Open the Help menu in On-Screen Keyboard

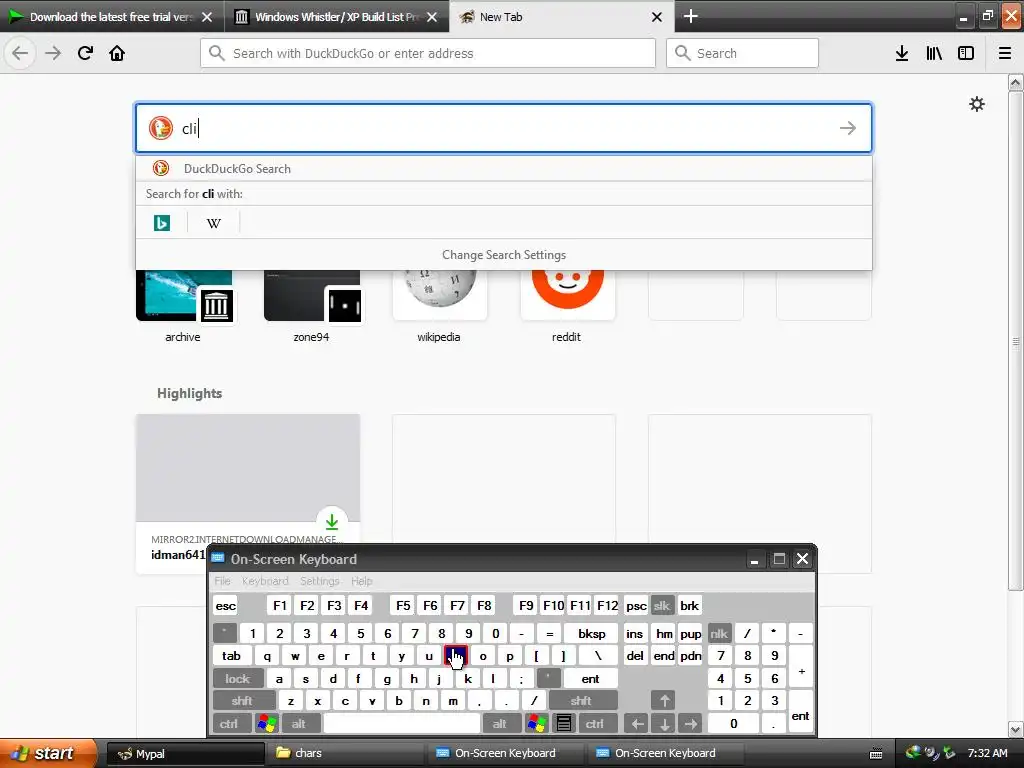pyautogui.click(x=361, y=581)
